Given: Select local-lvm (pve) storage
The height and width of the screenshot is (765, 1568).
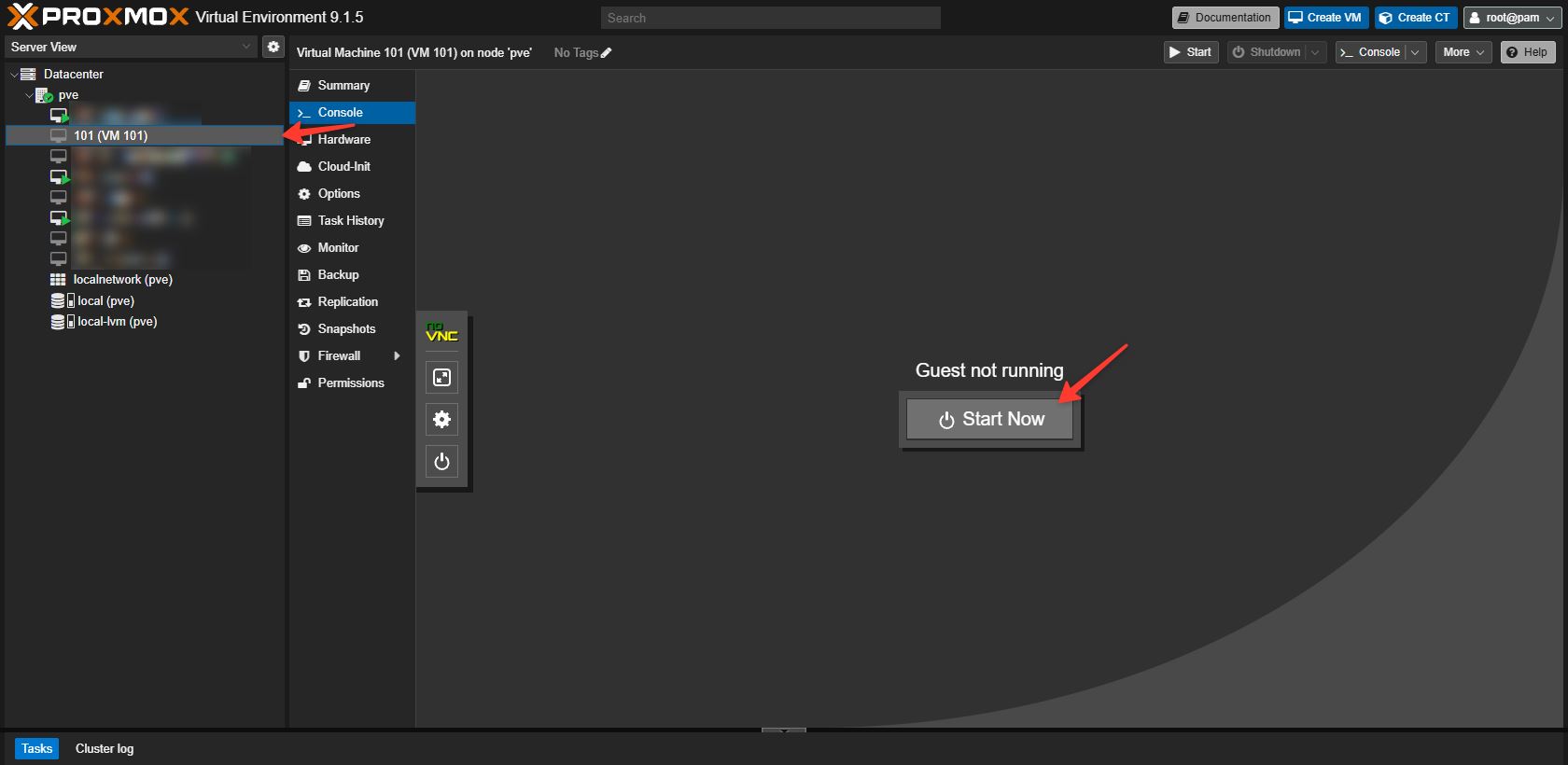Looking at the screenshot, I should (118, 322).
